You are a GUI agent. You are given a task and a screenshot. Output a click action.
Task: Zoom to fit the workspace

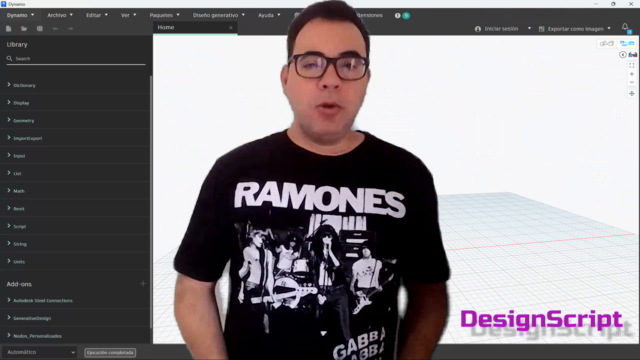[x=632, y=65]
